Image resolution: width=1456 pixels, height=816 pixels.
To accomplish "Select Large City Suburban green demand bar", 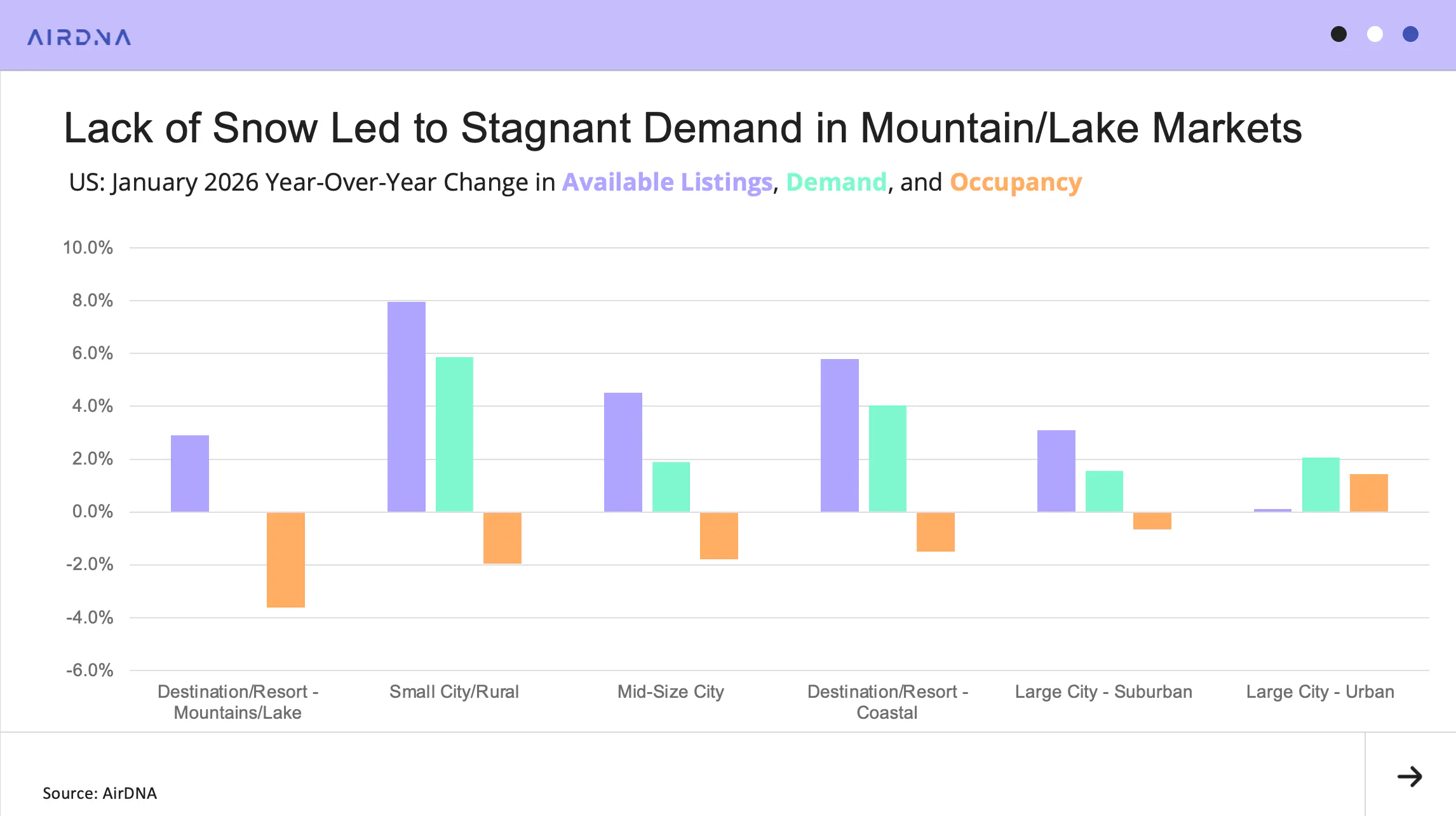I will [1104, 491].
